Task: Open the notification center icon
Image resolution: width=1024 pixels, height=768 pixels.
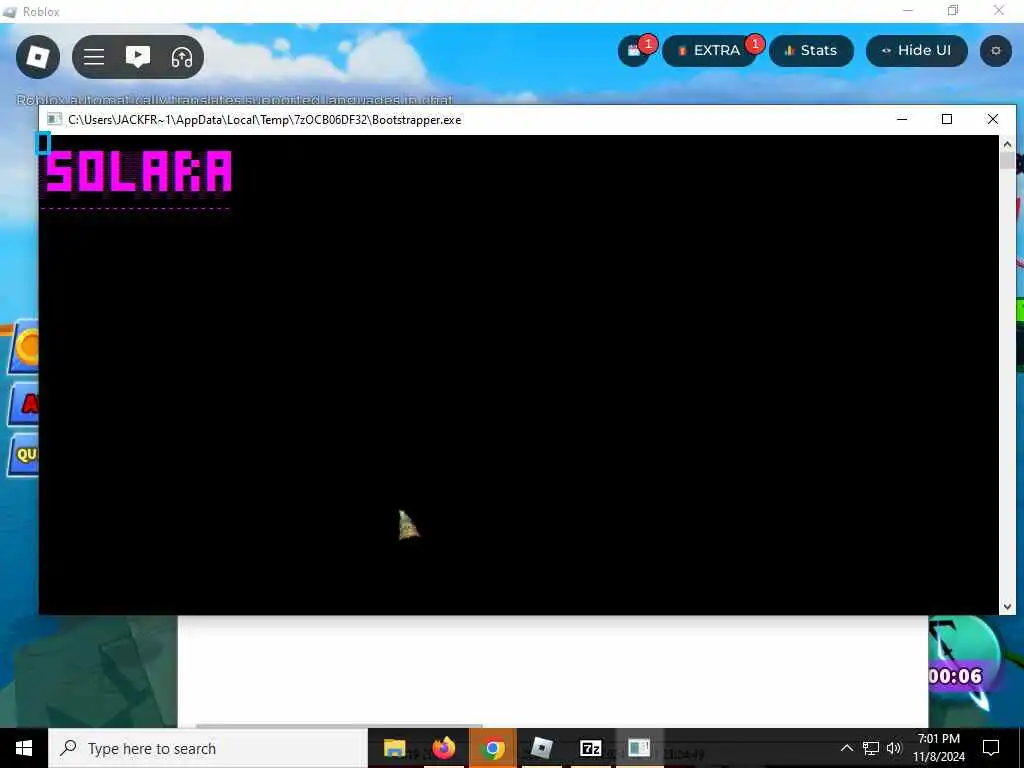Action: click(x=991, y=748)
